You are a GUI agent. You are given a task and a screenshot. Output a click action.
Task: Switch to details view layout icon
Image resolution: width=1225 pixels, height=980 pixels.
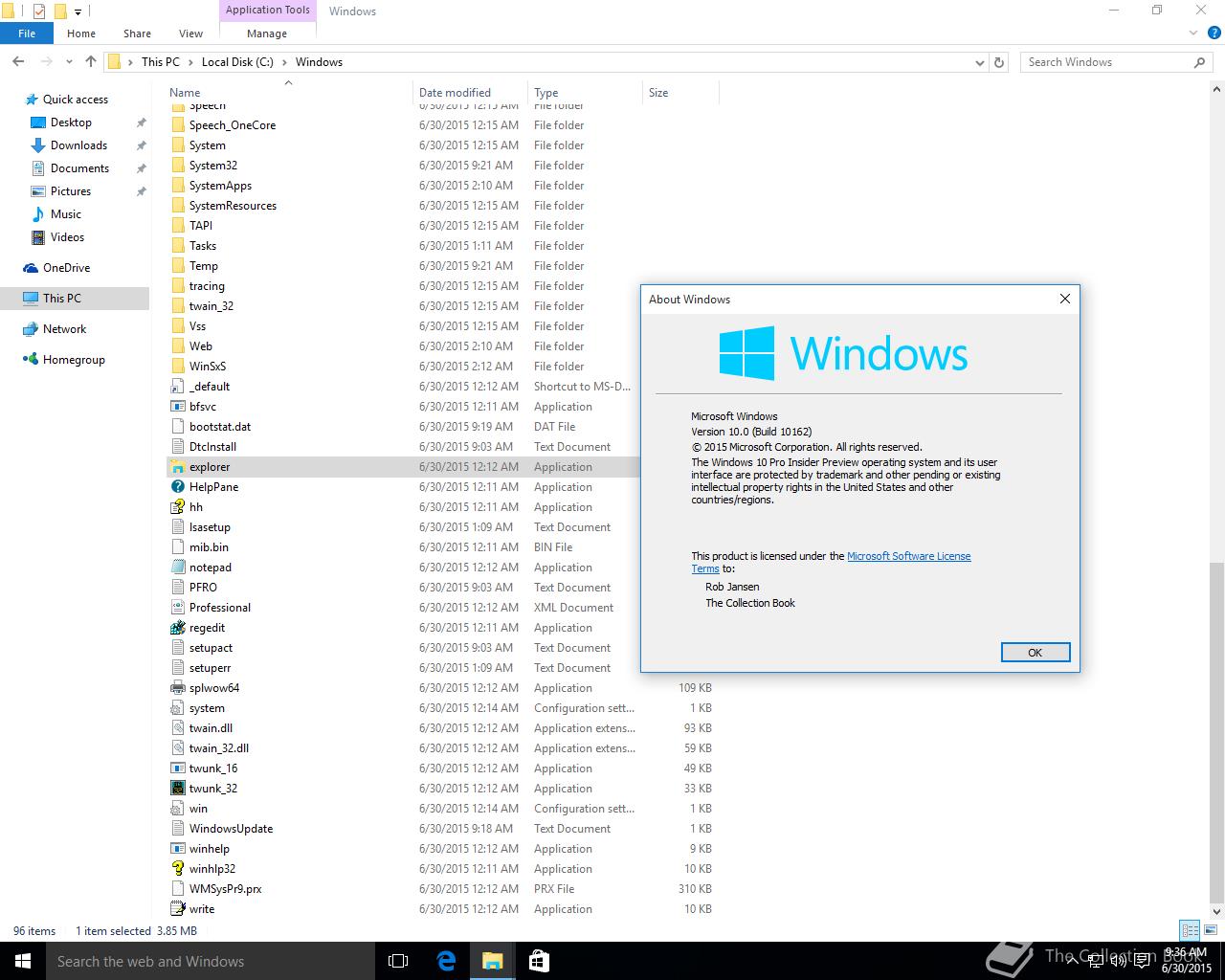1190,930
